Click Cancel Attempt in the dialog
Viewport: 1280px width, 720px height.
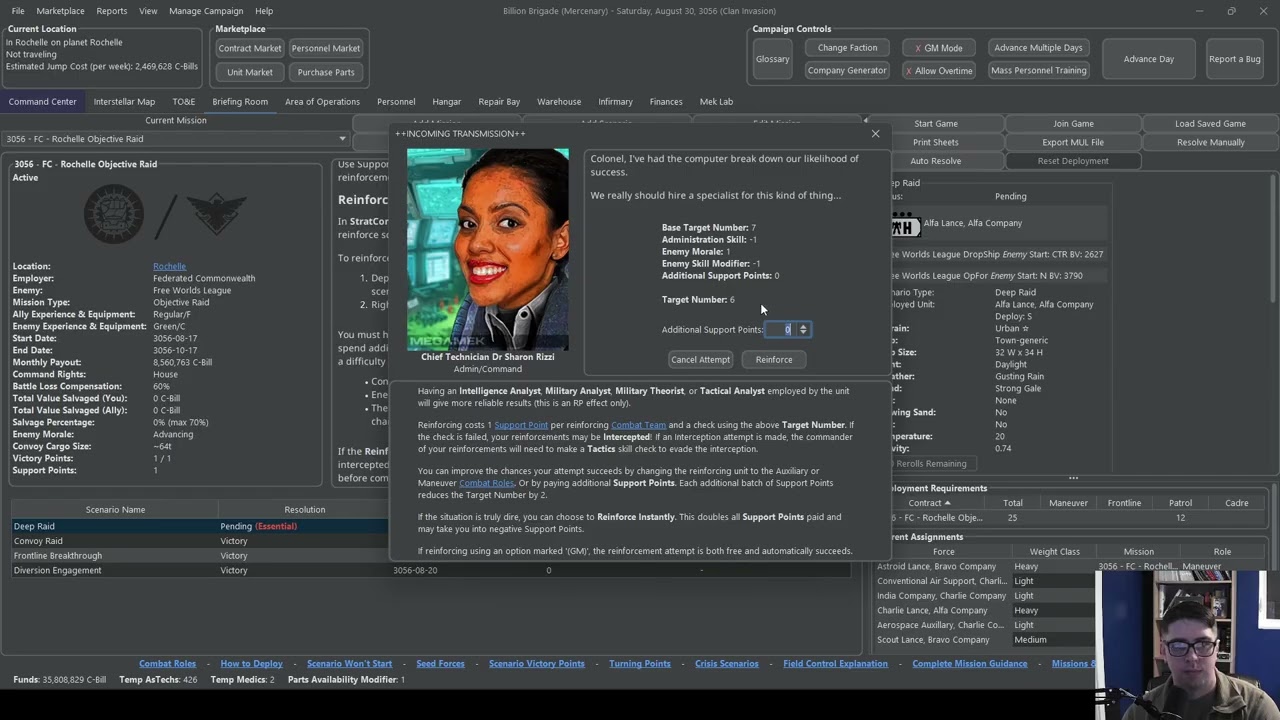pyautogui.click(x=700, y=359)
